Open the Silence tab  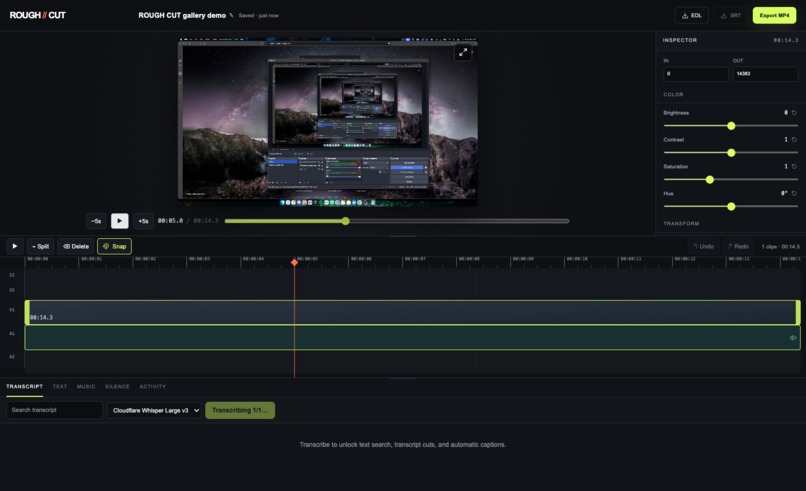(117, 387)
